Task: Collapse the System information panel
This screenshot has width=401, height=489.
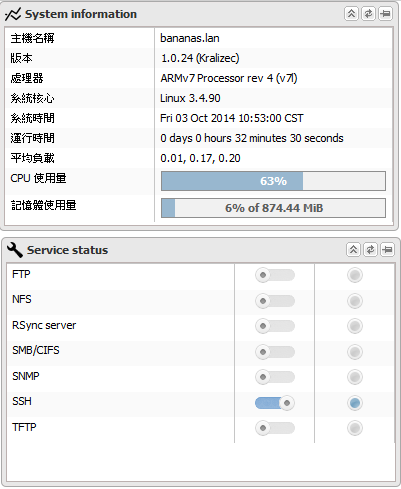Action: (x=351, y=14)
